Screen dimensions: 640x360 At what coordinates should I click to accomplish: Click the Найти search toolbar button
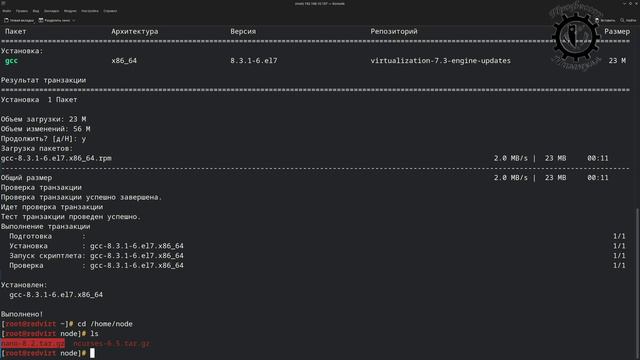[x=628, y=20]
